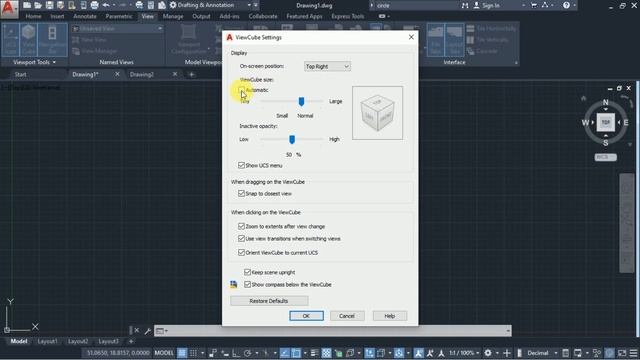Click the OK button in ViewCube Settings
This screenshot has width=640, height=360.
(x=306, y=316)
